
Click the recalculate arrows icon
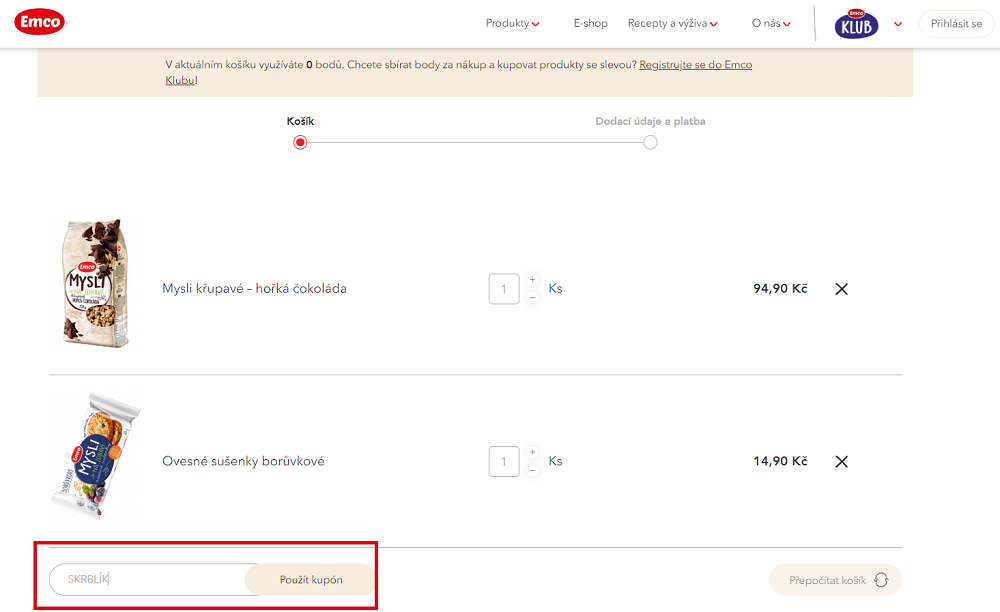point(881,579)
